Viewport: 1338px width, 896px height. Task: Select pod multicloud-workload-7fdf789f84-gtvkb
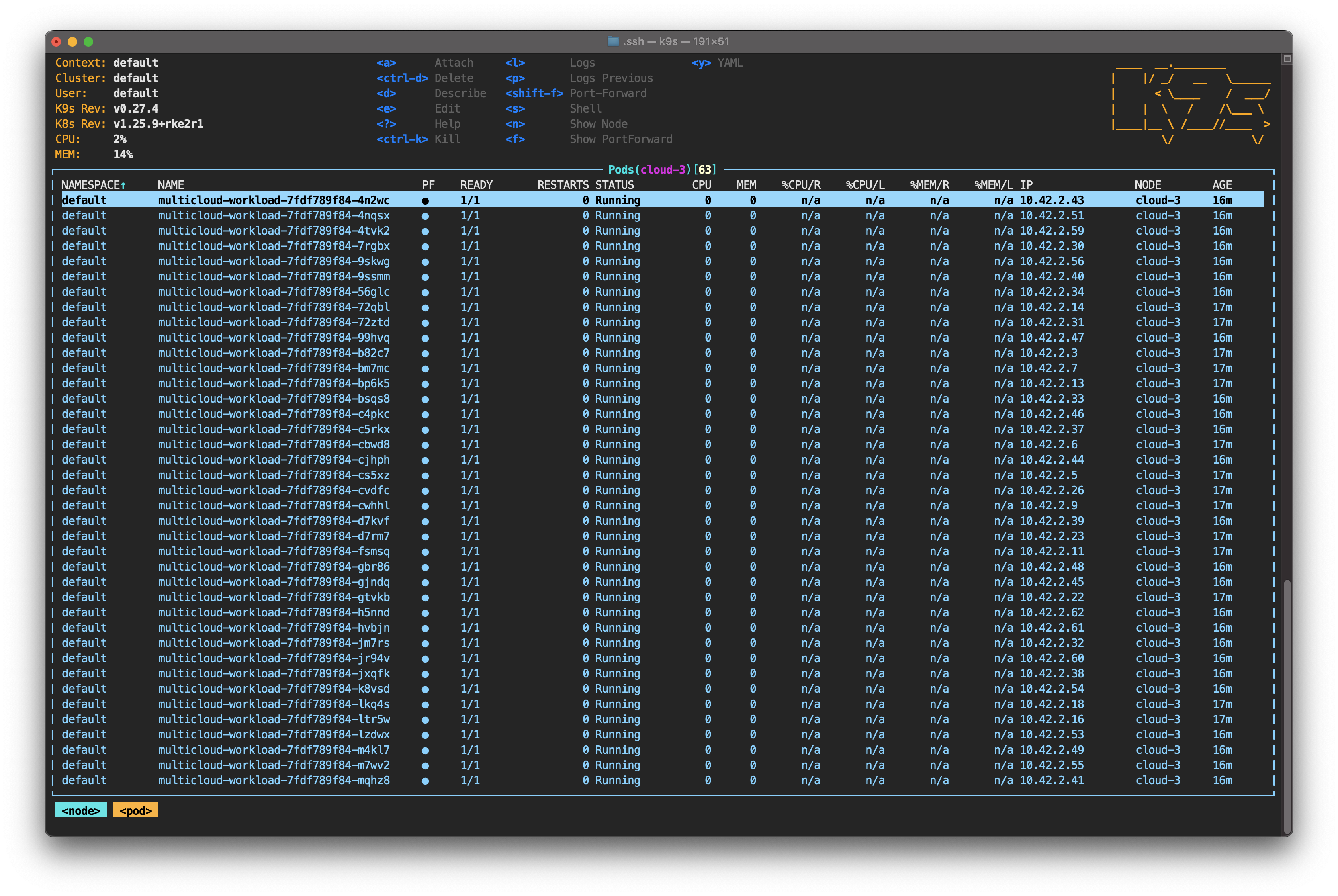663,597
